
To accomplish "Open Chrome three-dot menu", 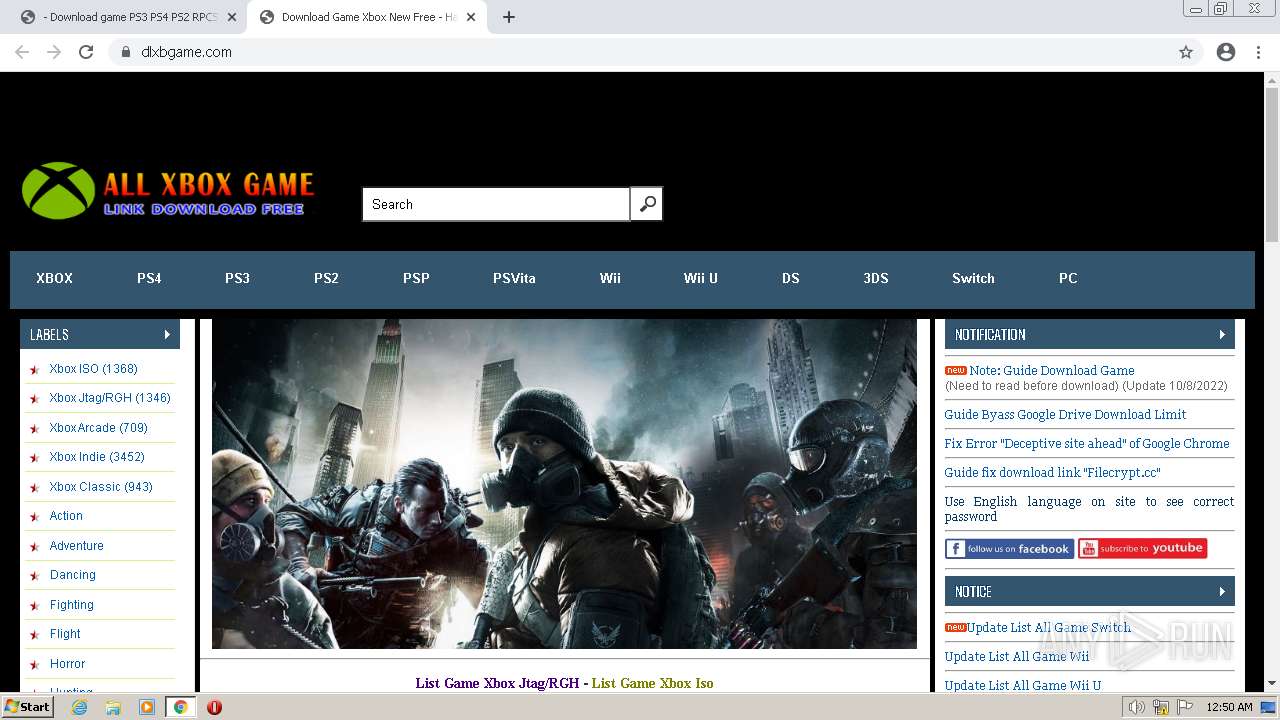I will tap(1258, 52).
